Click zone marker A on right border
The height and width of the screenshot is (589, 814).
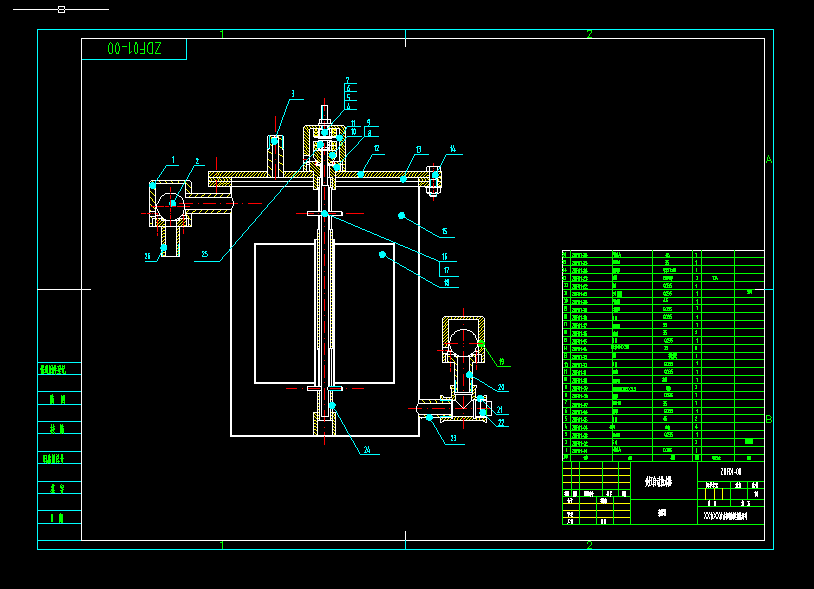(769, 160)
